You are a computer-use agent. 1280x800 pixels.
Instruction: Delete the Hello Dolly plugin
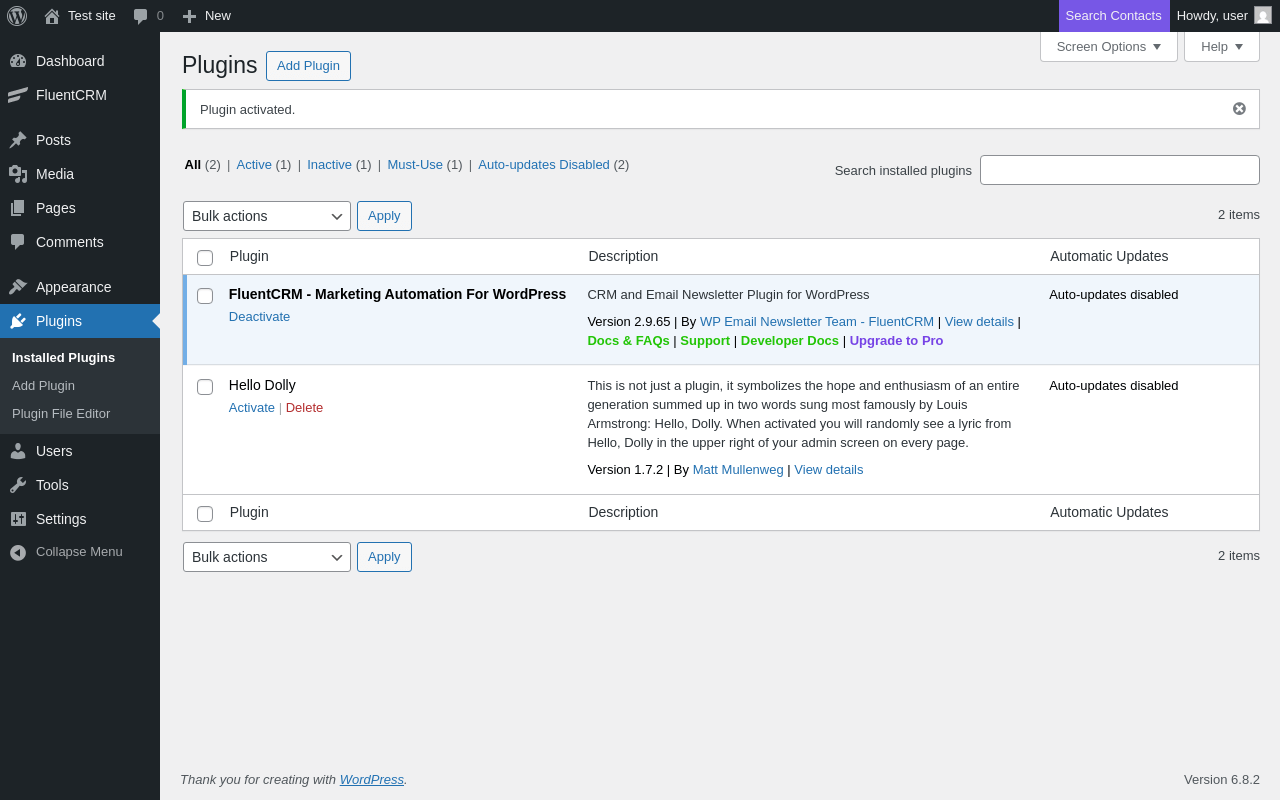(x=304, y=408)
